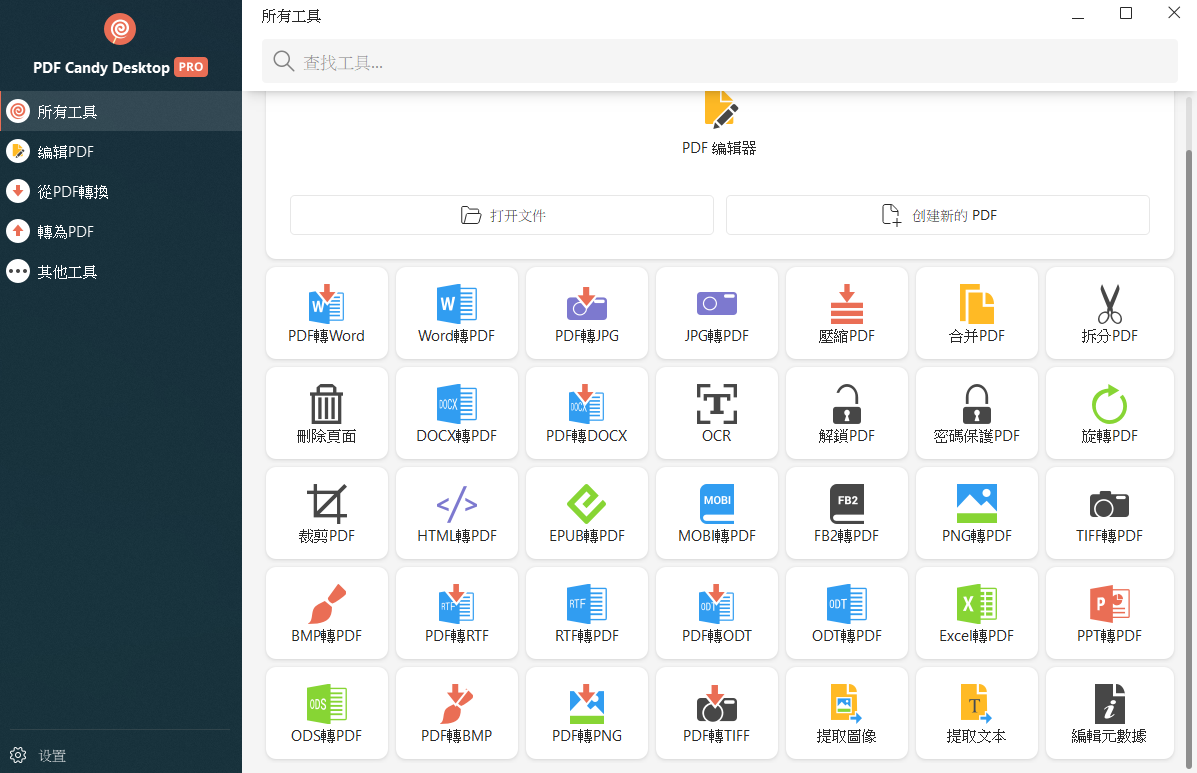The image size is (1197, 773).
Task: Open the 拆分PDF scissors tool
Action: [1109, 313]
